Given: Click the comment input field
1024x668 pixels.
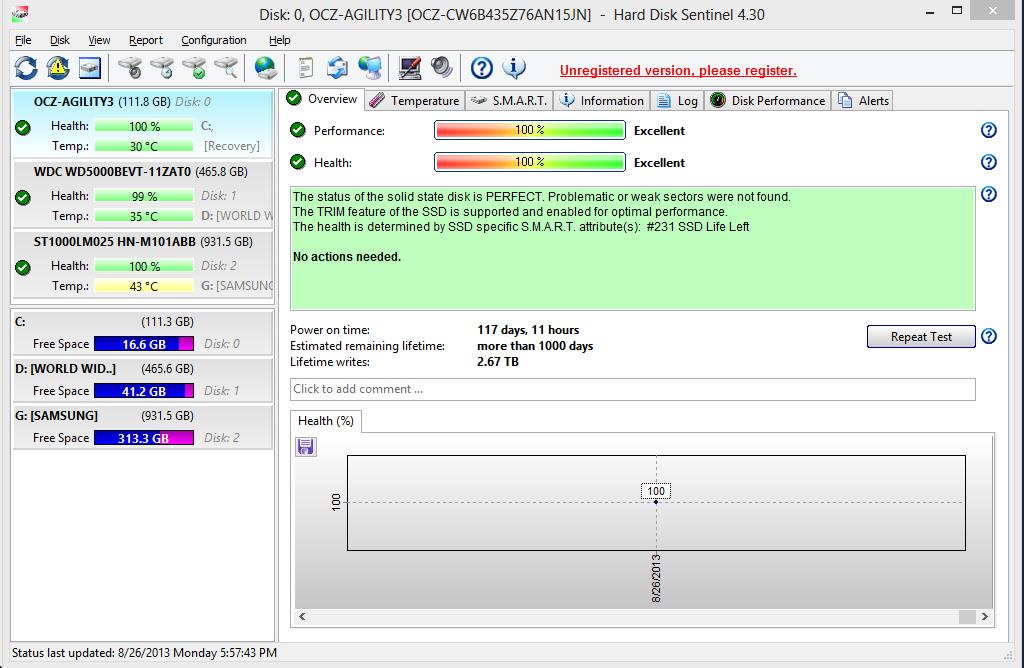Looking at the screenshot, I should click(632, 389).
